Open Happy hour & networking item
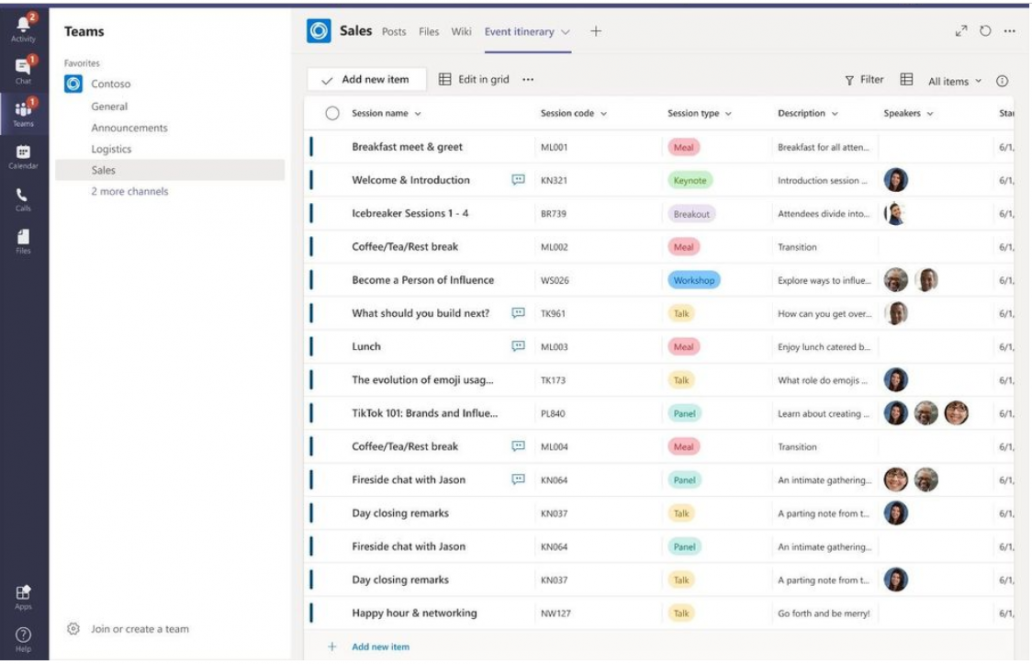Image resolution: width=1032 pixels, height=664 pixels. [x=414, y=613]
